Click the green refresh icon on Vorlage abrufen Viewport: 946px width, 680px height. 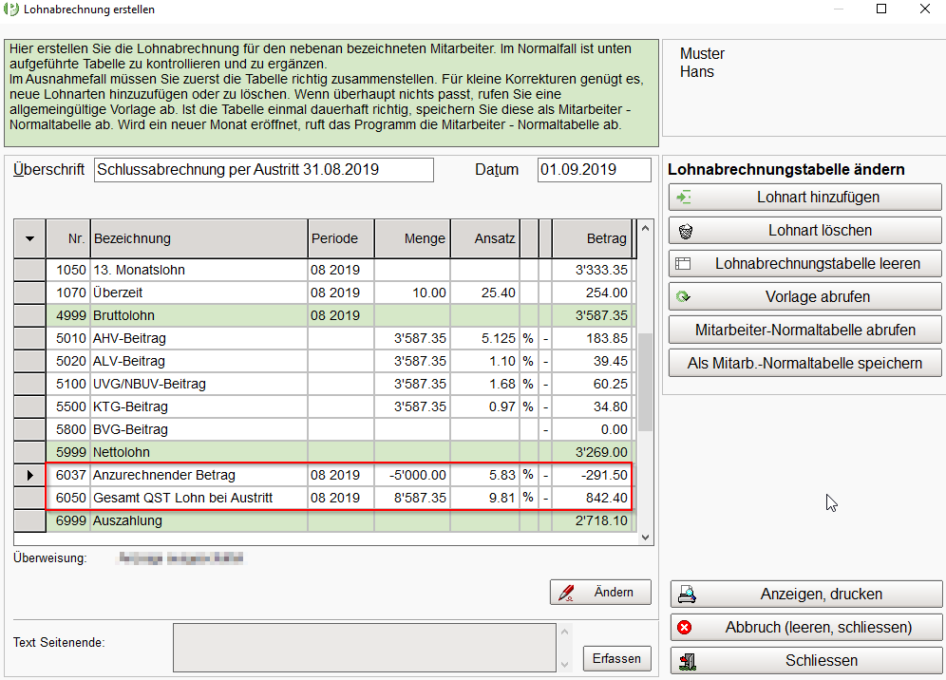684,297
